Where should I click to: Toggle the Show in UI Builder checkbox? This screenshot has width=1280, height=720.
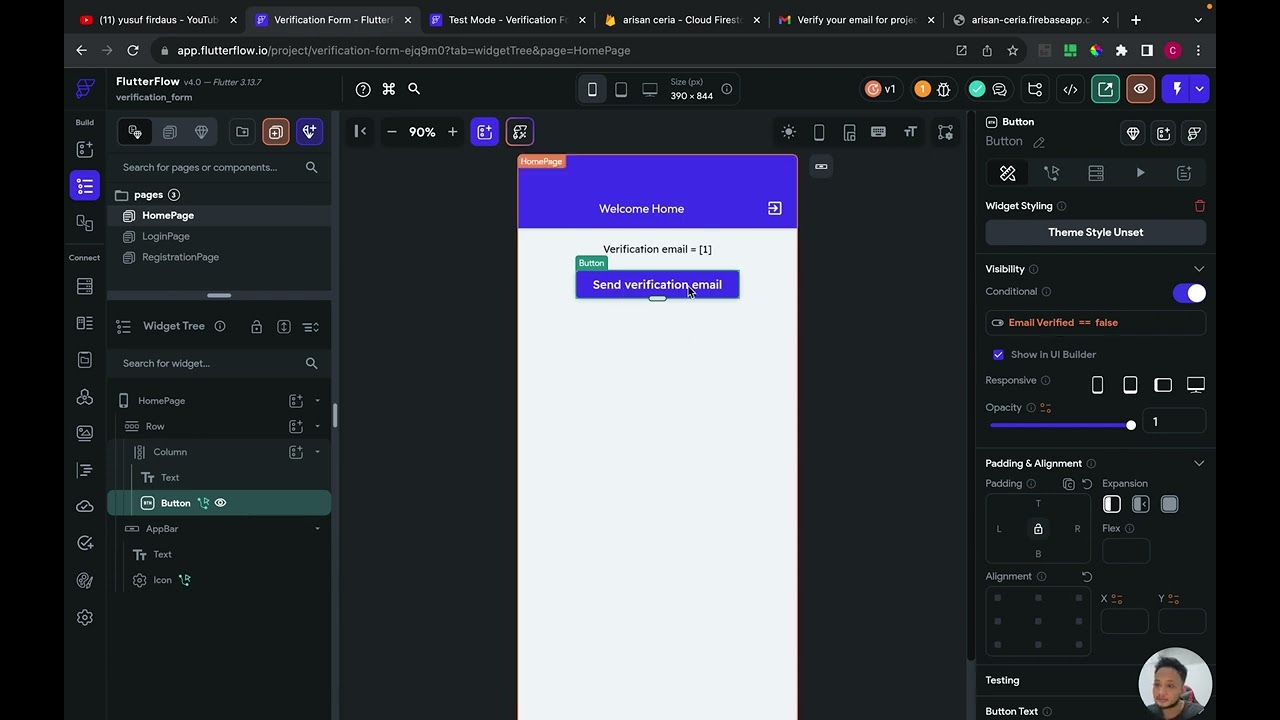(x=998, y=355)
